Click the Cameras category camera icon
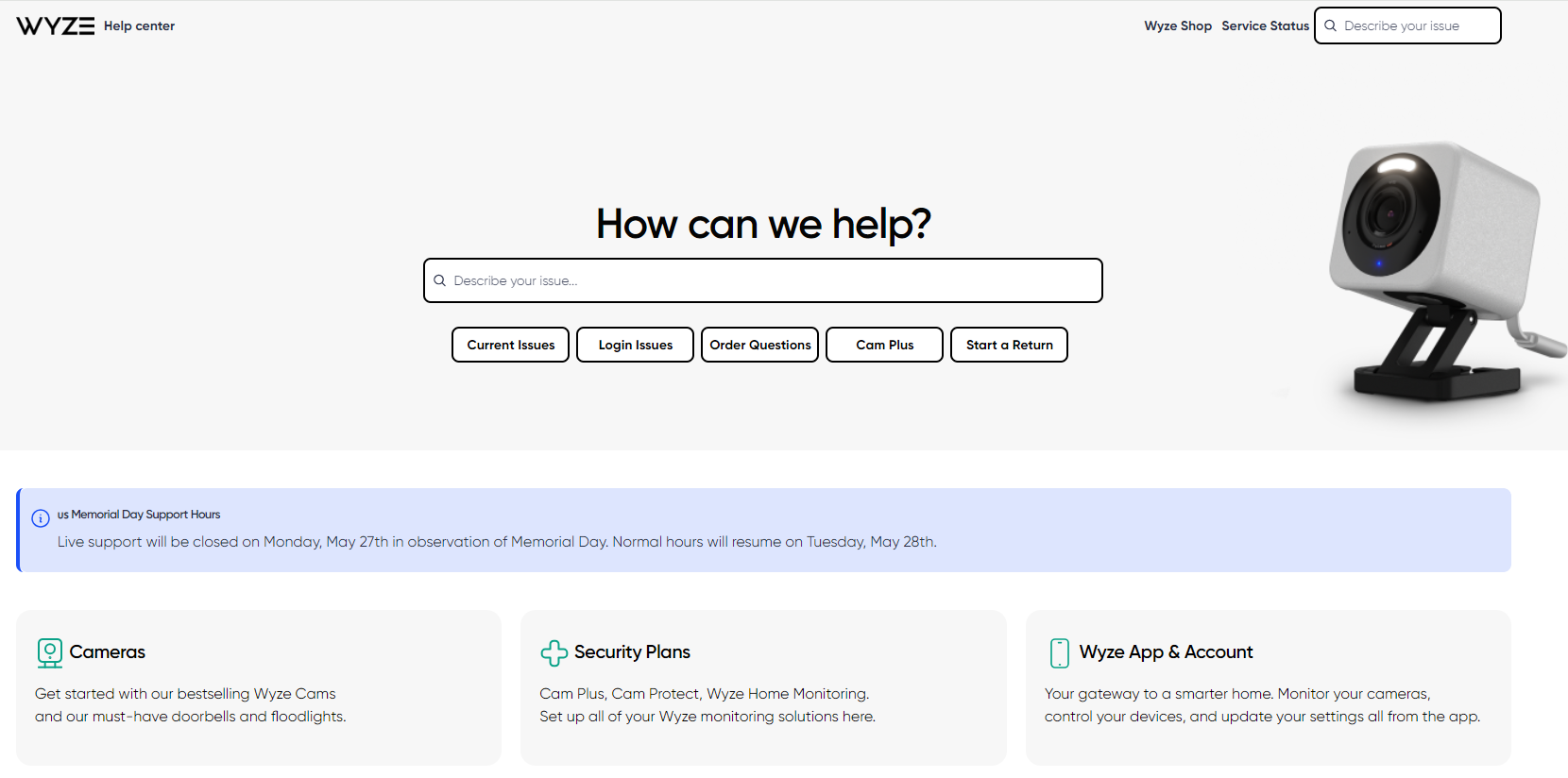Viewport: 1568px width, 778px height. point(49,652)
